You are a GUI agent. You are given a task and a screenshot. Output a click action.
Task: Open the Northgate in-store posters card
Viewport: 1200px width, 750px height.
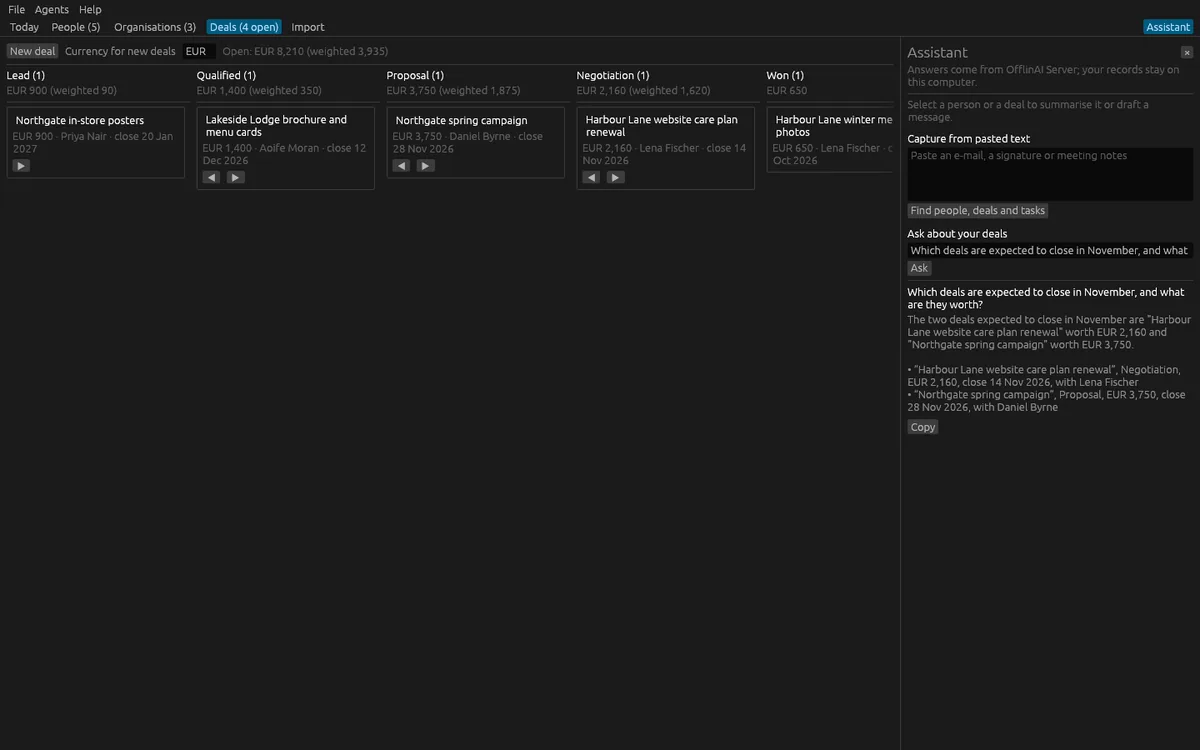(x=96, y=142)
